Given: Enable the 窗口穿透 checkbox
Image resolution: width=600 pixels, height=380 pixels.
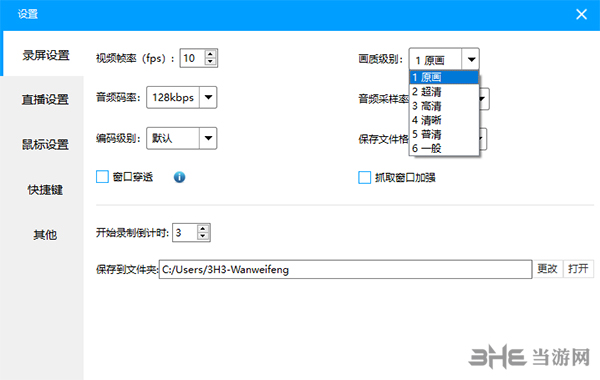Looking at the screenshot, I should click(102, 177).
